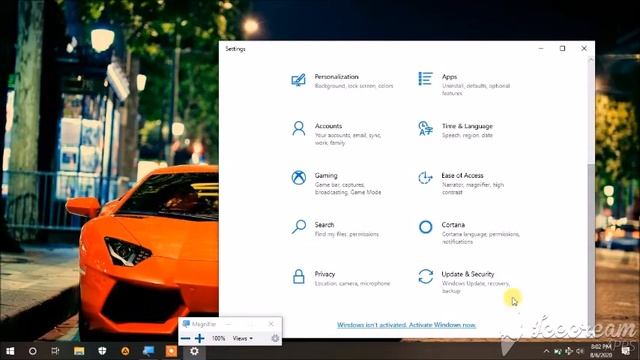Click the Personalization heading text
Screen dimensions: 640x360
pyautogui.click(x=336, y=77)
